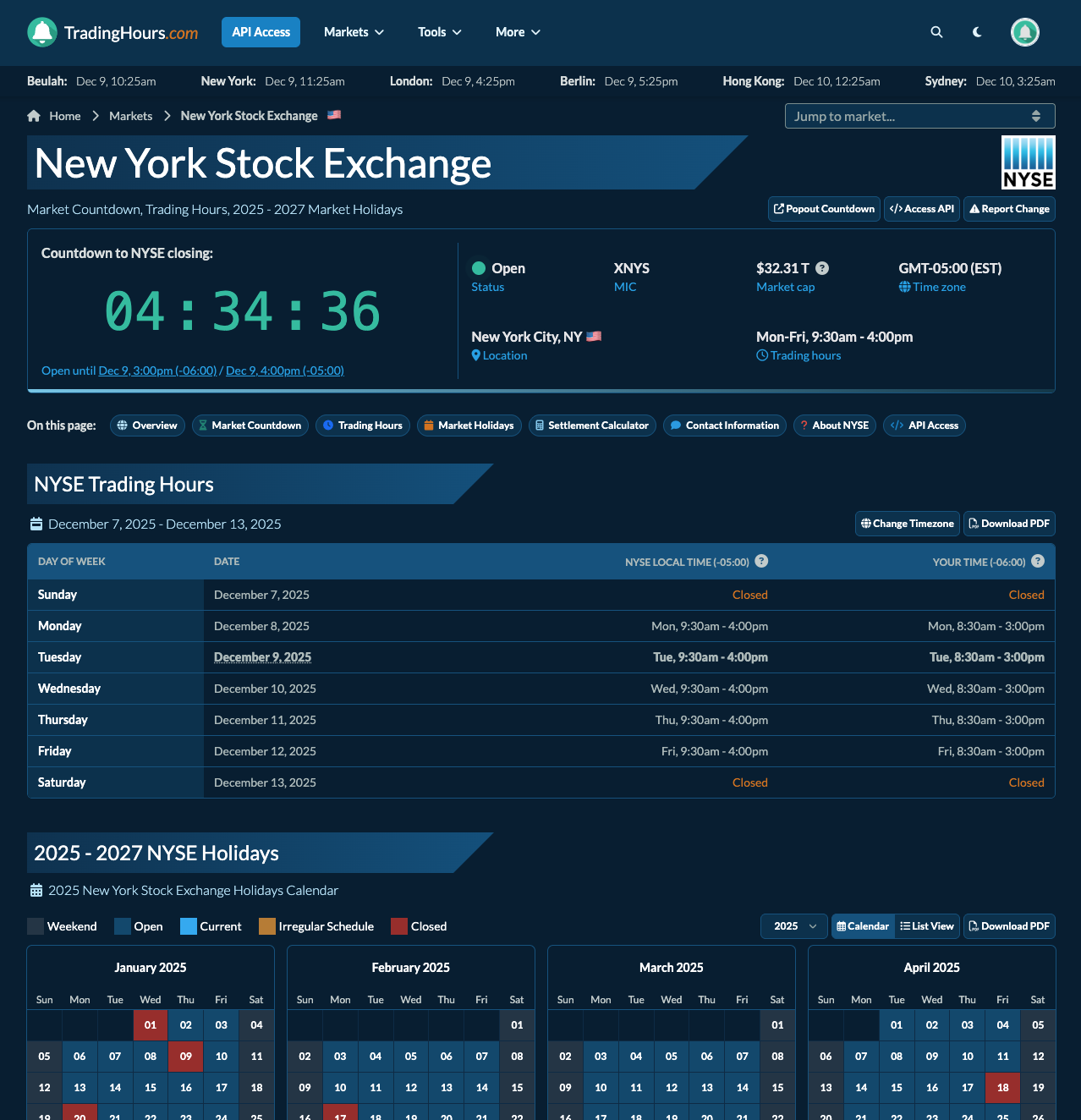This screenshot has width=1081, height=1120.
Task: Download holidays calendar PDF
Action: point(1009,926)
